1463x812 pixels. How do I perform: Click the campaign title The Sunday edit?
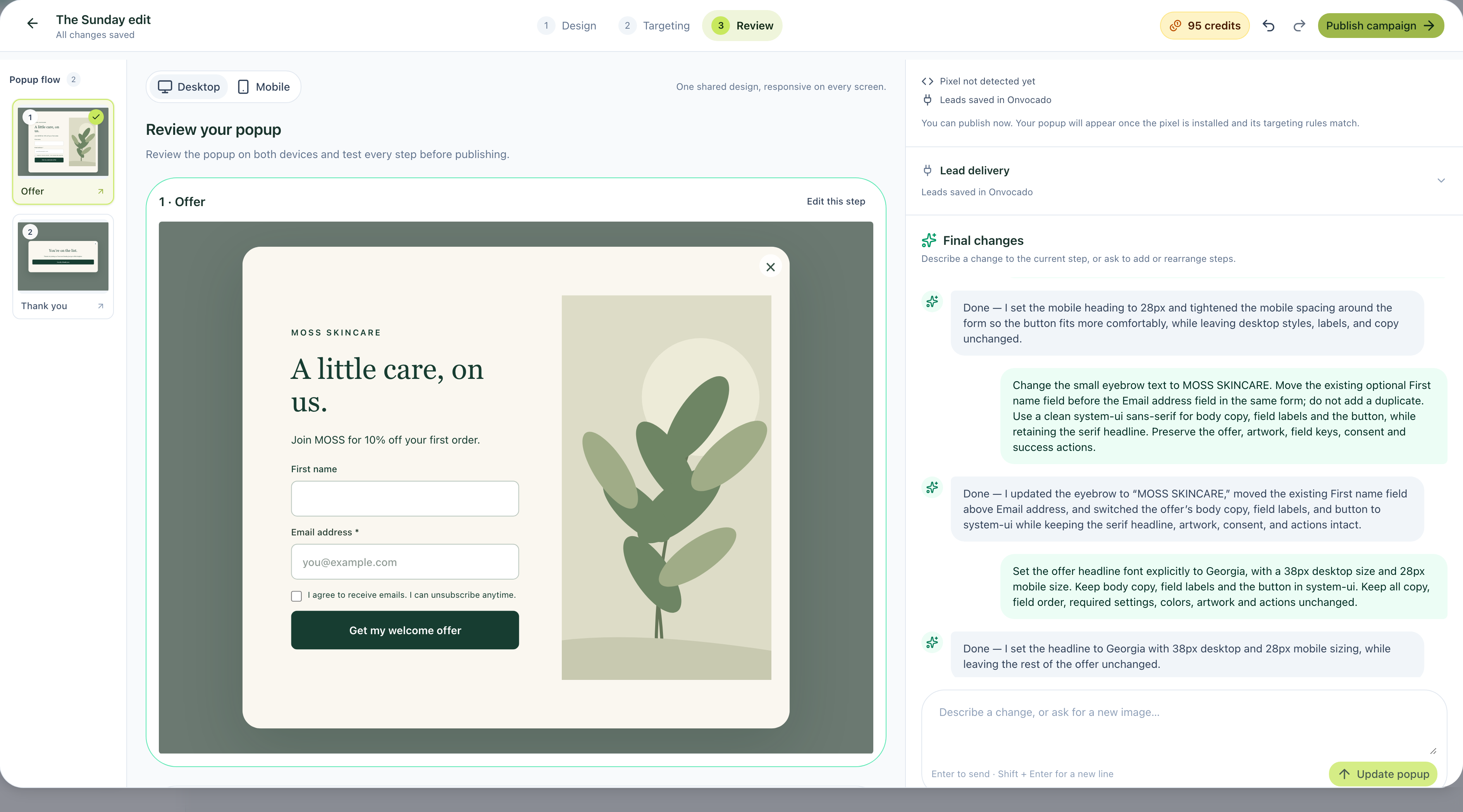pyautogui.click(x=103, y=20)
